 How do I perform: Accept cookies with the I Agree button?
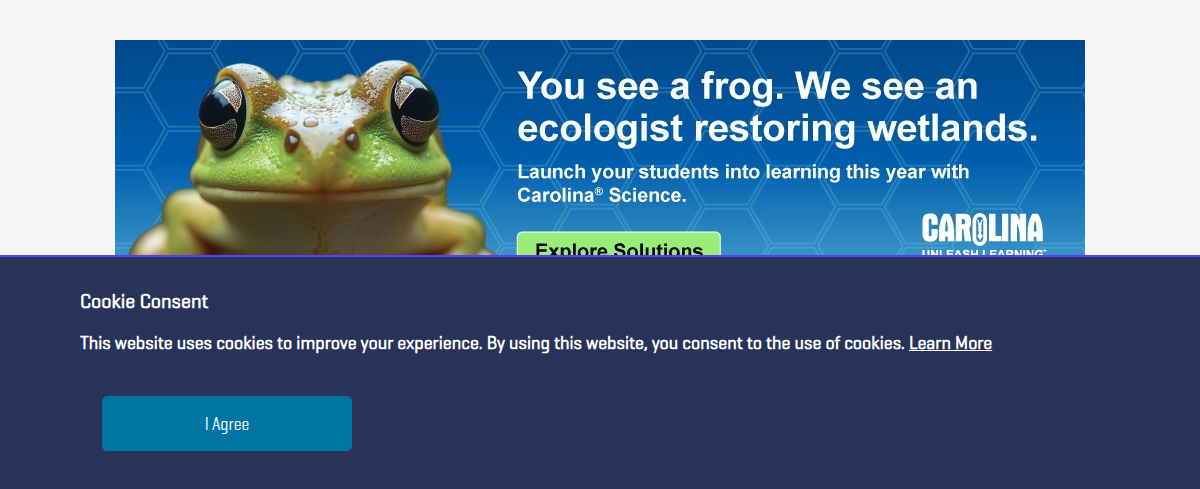pyautogui.click(x=227, y=423)
